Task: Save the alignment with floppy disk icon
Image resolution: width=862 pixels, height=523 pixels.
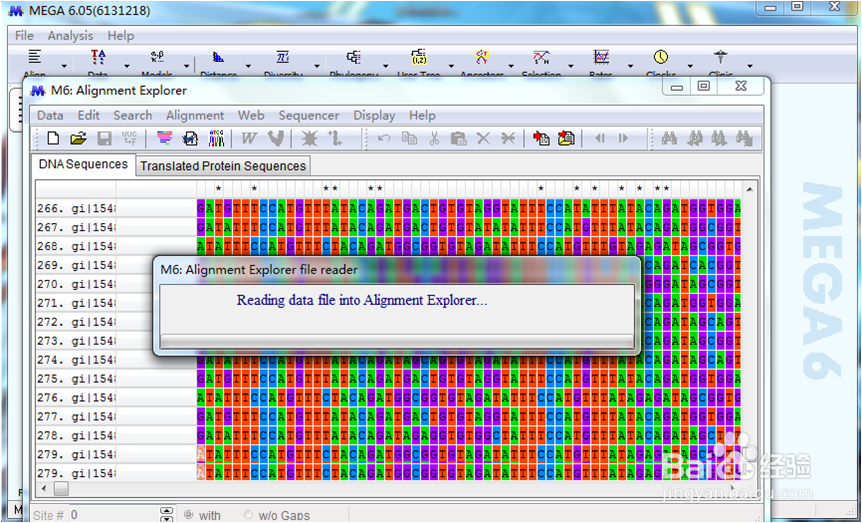Action: pos(104,139)
